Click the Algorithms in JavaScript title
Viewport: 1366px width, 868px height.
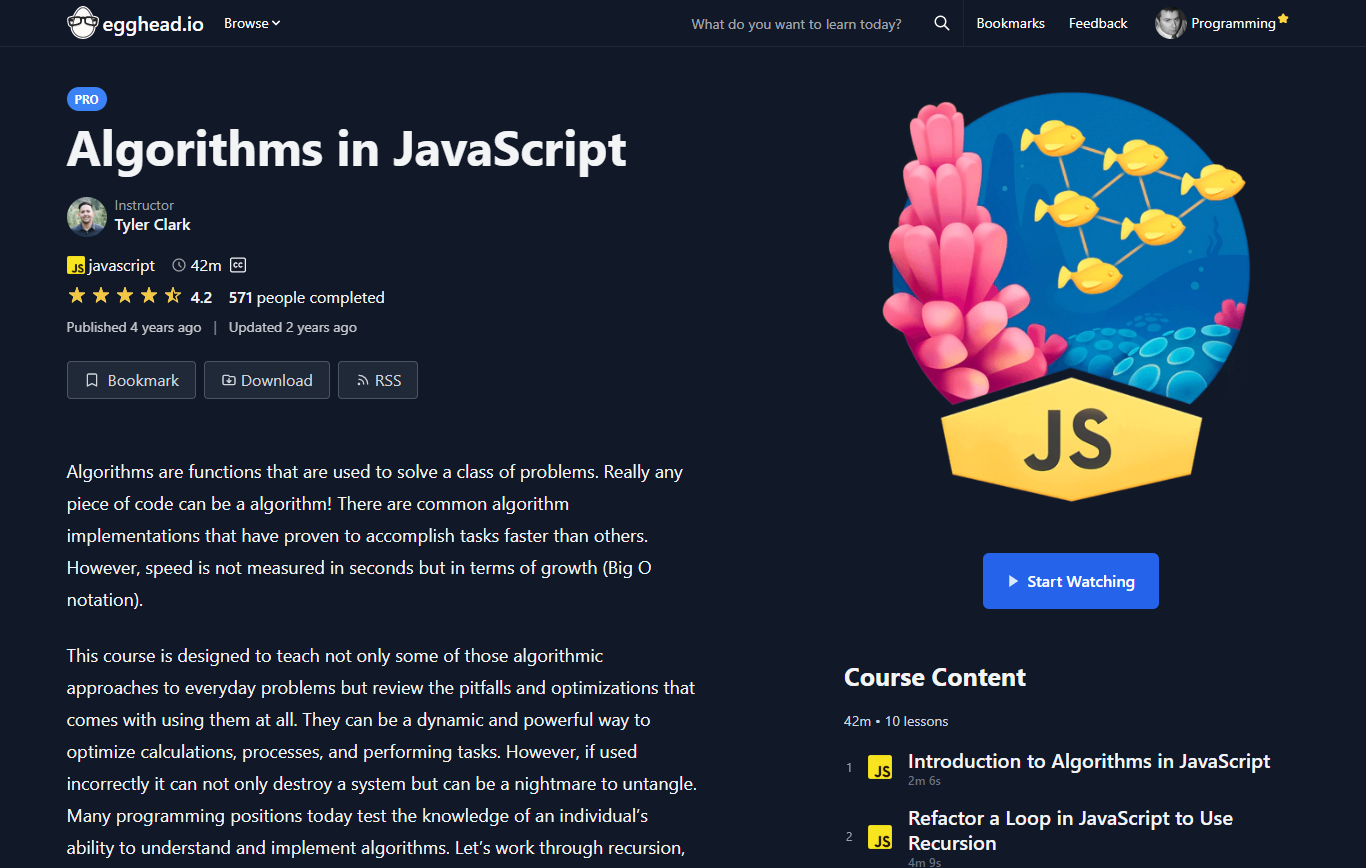tap(347, 149)
